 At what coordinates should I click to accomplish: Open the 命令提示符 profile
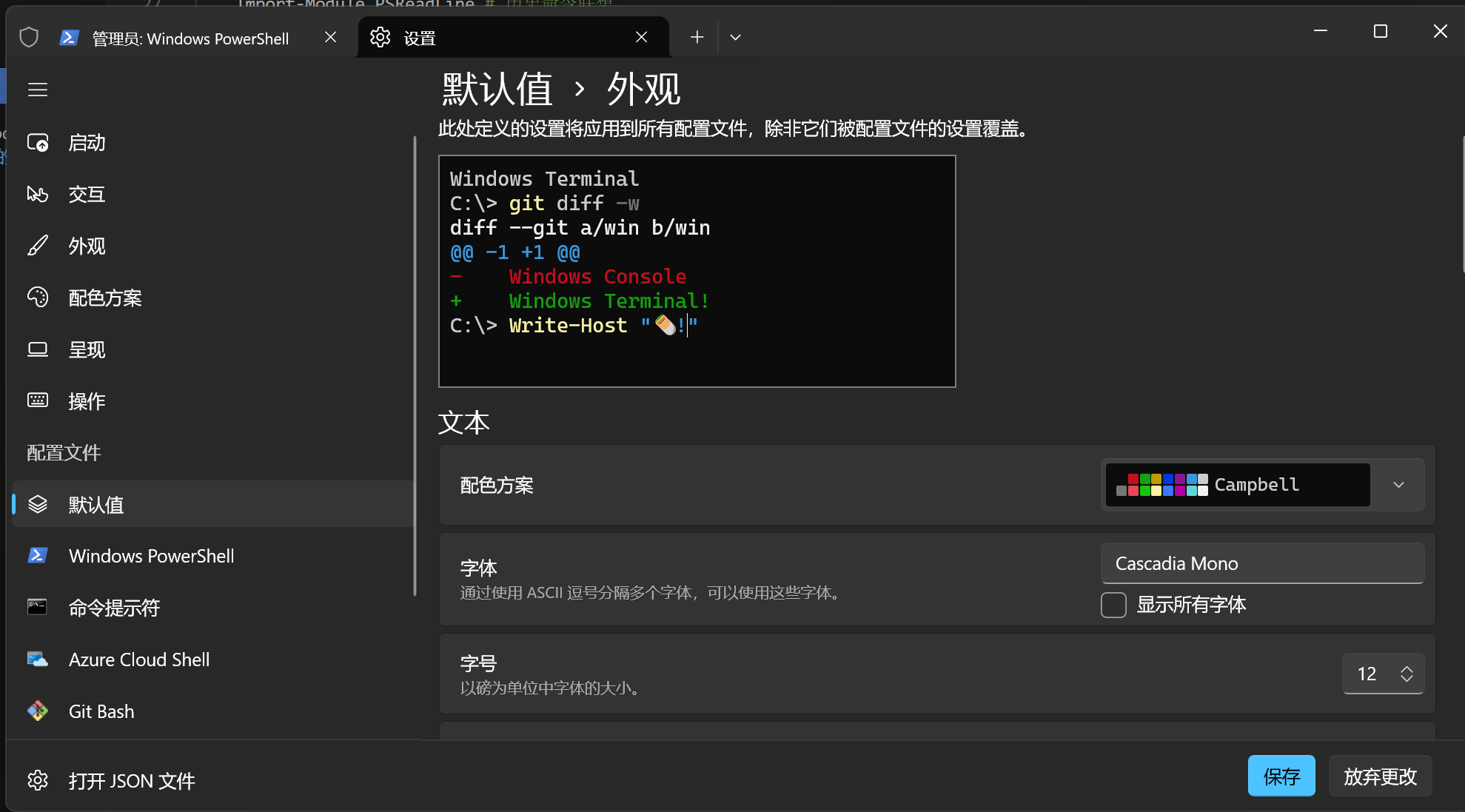pos(114,608)
